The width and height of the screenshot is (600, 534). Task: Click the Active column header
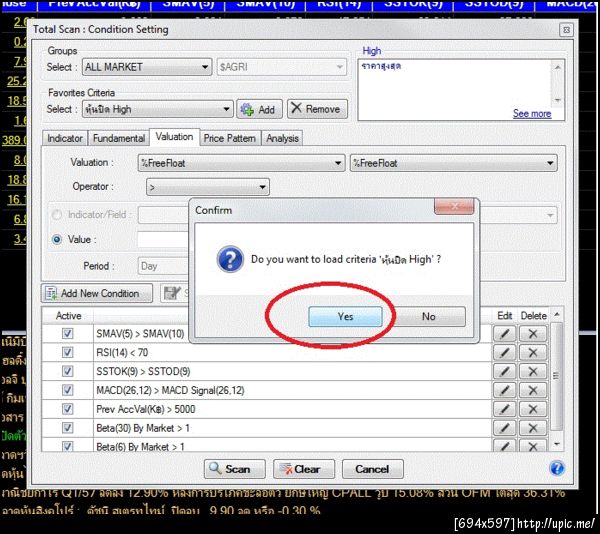click(x=68, y=316)
